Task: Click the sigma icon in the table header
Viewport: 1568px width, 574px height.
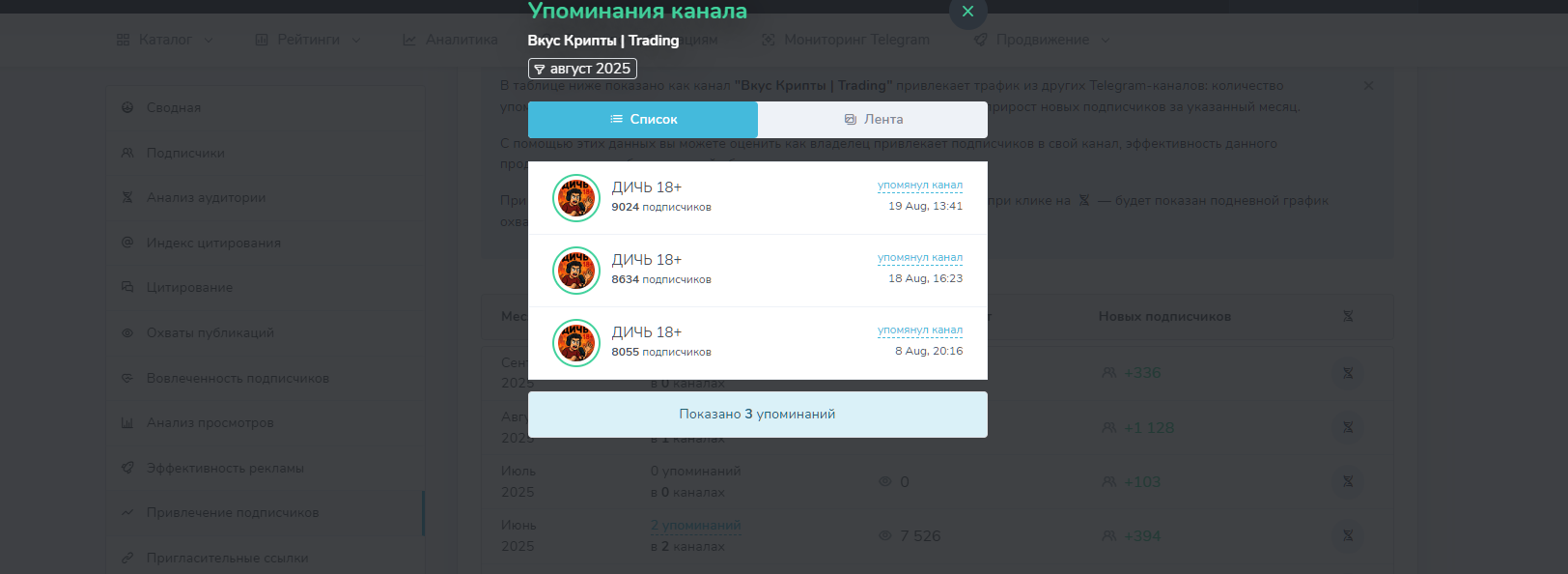Action: [x=1348, y=316]
